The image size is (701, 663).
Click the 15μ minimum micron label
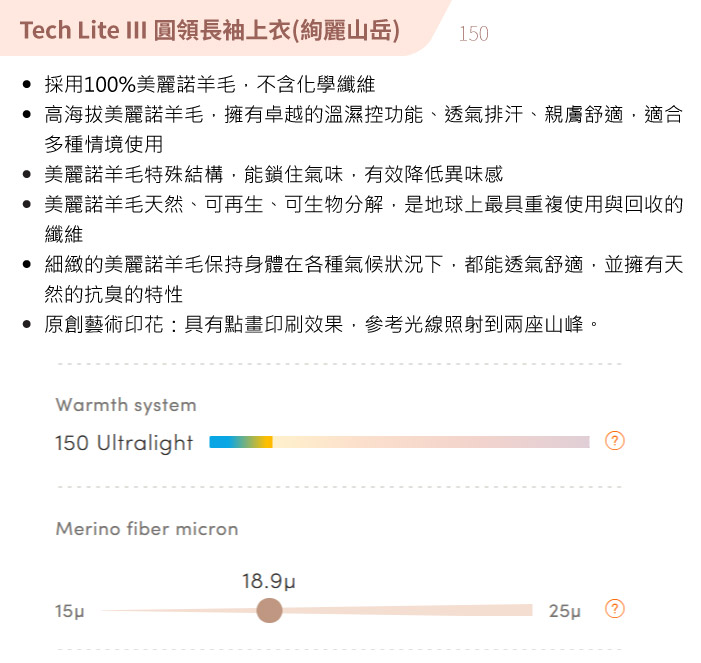pos(69,611)
